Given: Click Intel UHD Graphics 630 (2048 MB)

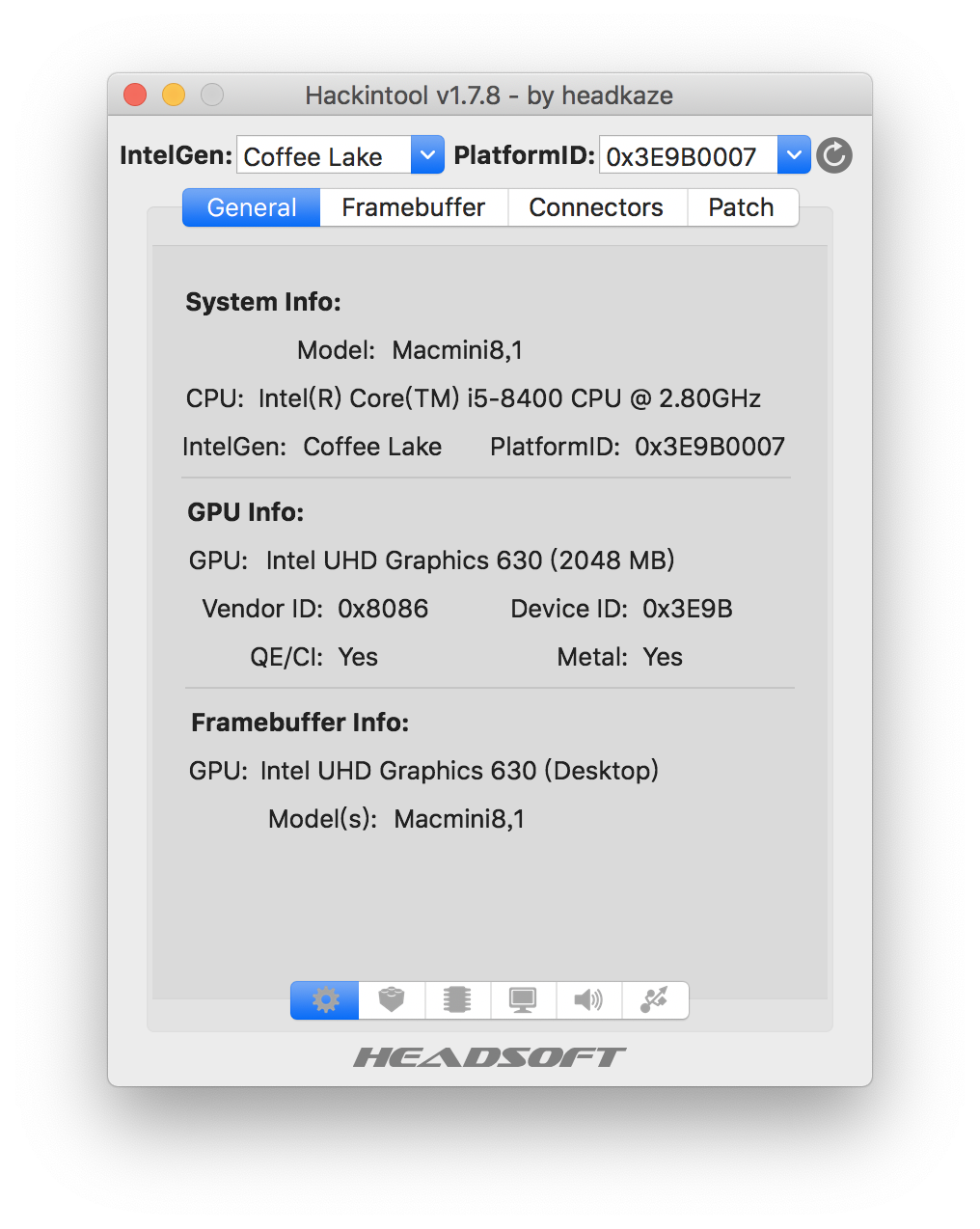Looking at the screenshot, I should [x=471, y=560].
